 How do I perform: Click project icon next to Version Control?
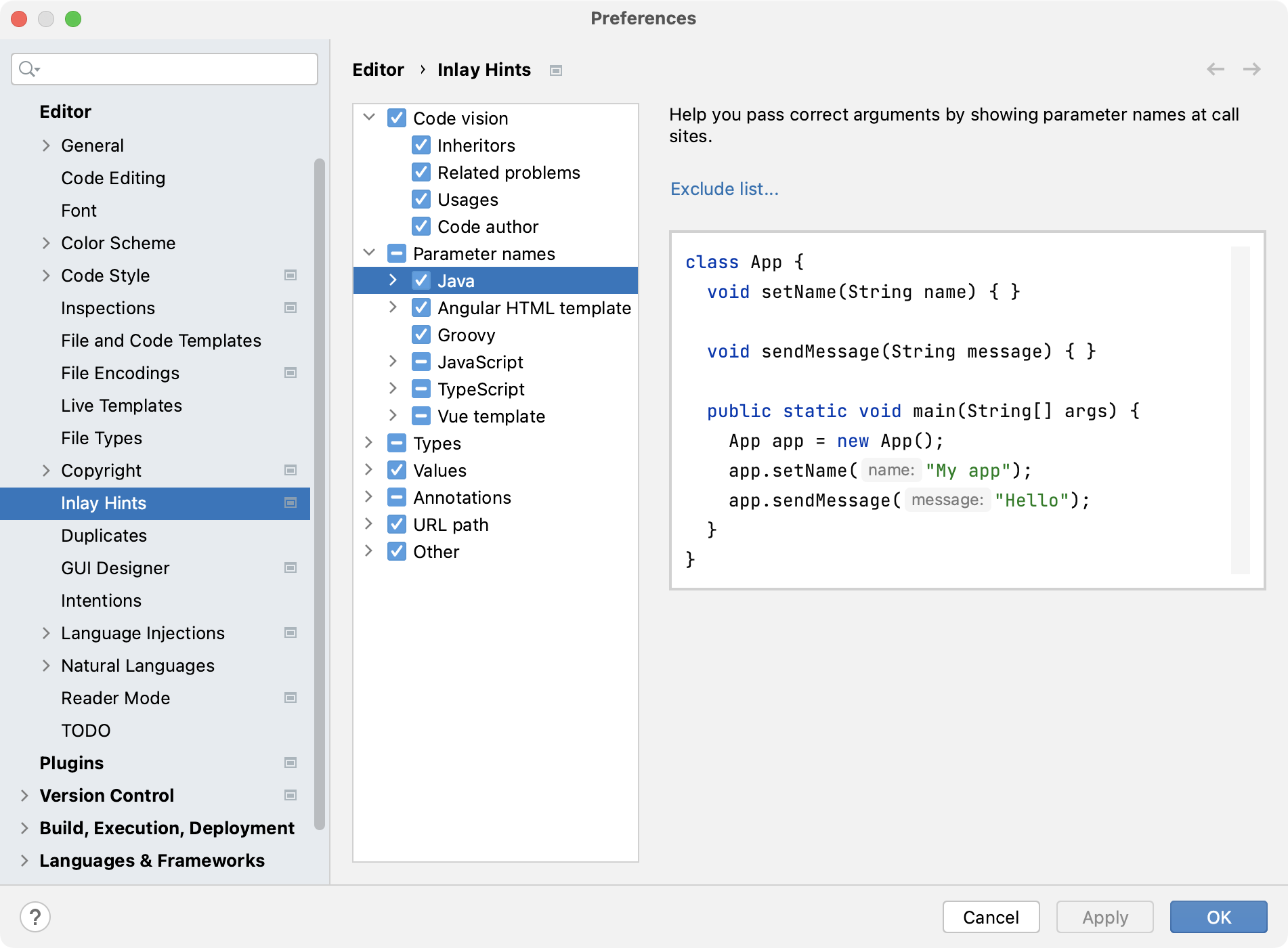point(291,795)
